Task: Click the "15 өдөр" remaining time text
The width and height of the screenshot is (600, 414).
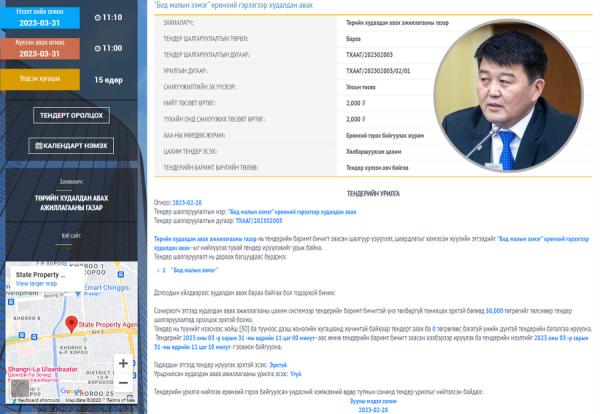Action: (109, 80)
